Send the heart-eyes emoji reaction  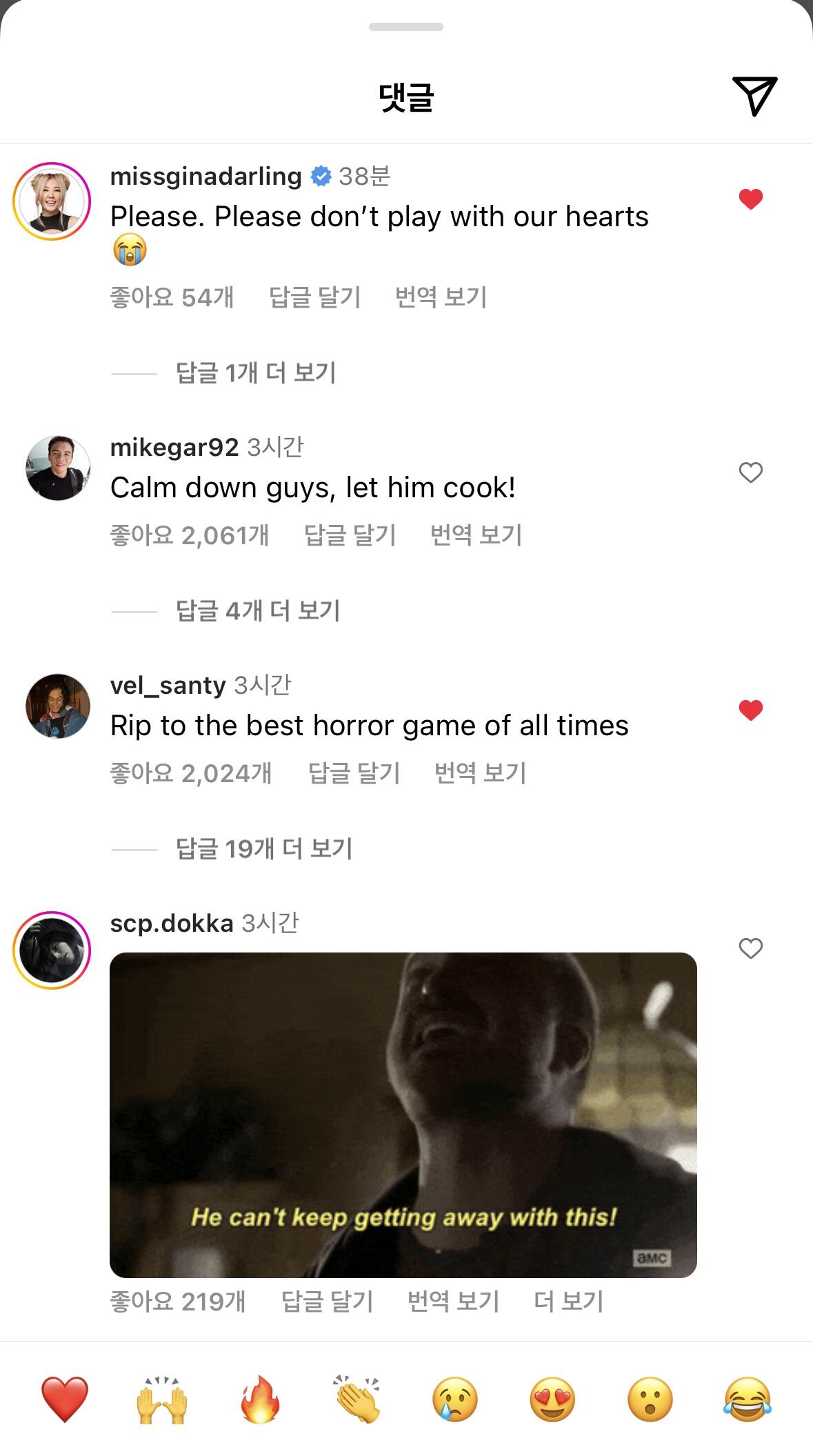552,1399
